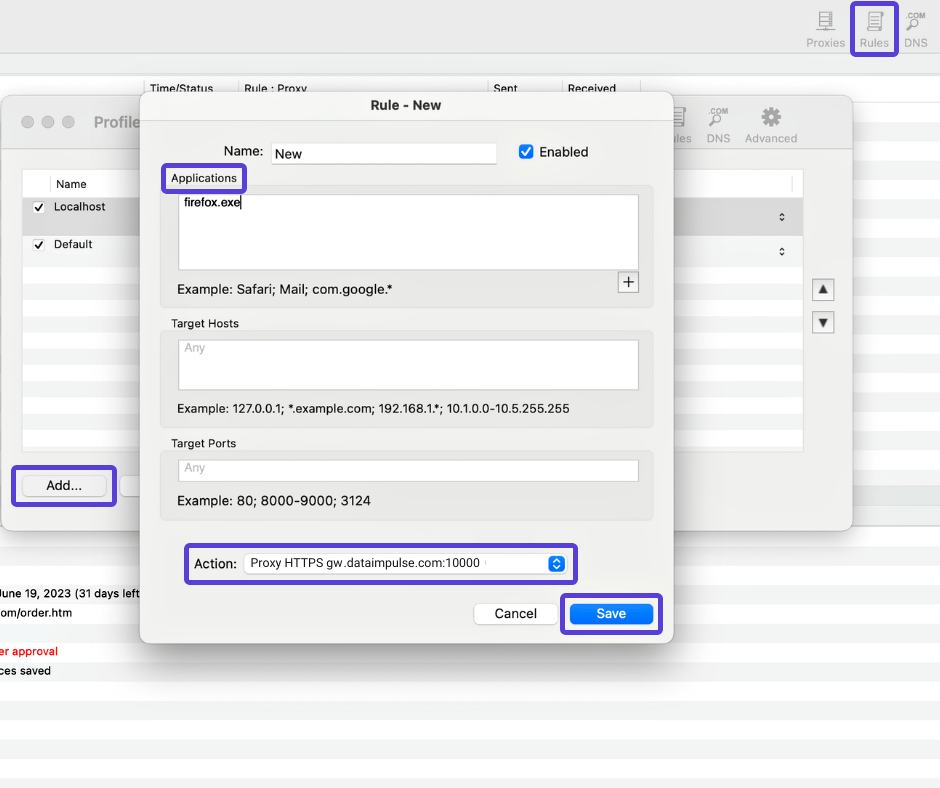
Task: Uncheck the Default rule checkbox
Action: (39, 245)
